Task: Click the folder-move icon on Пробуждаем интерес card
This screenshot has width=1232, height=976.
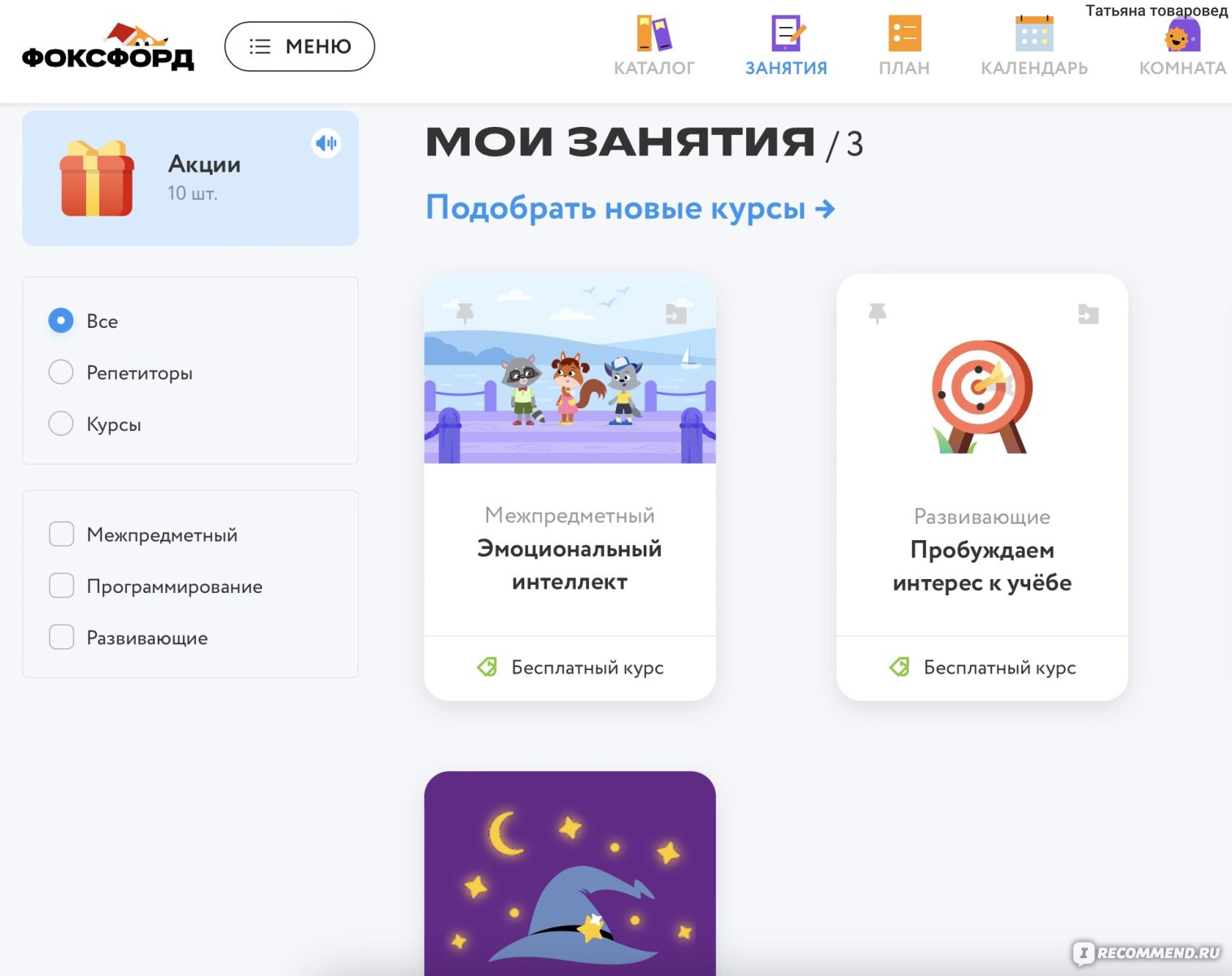Action: click(1089, 313)
